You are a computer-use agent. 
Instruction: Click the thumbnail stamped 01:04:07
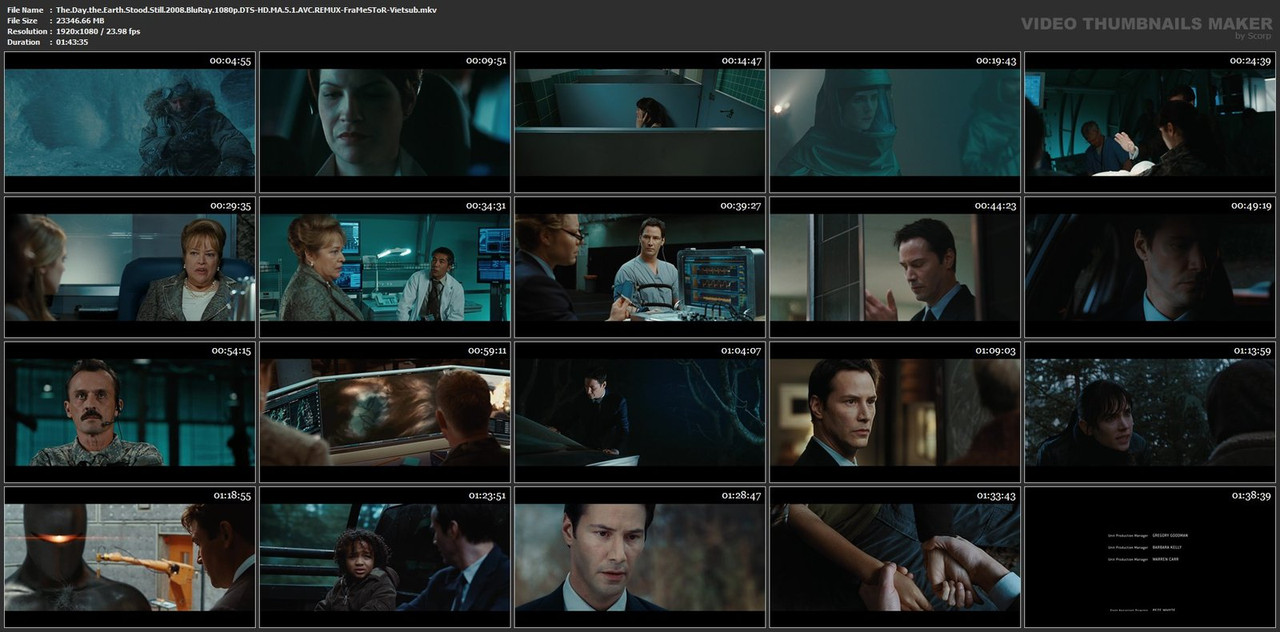pyautogui.click(x=640, y=412)
